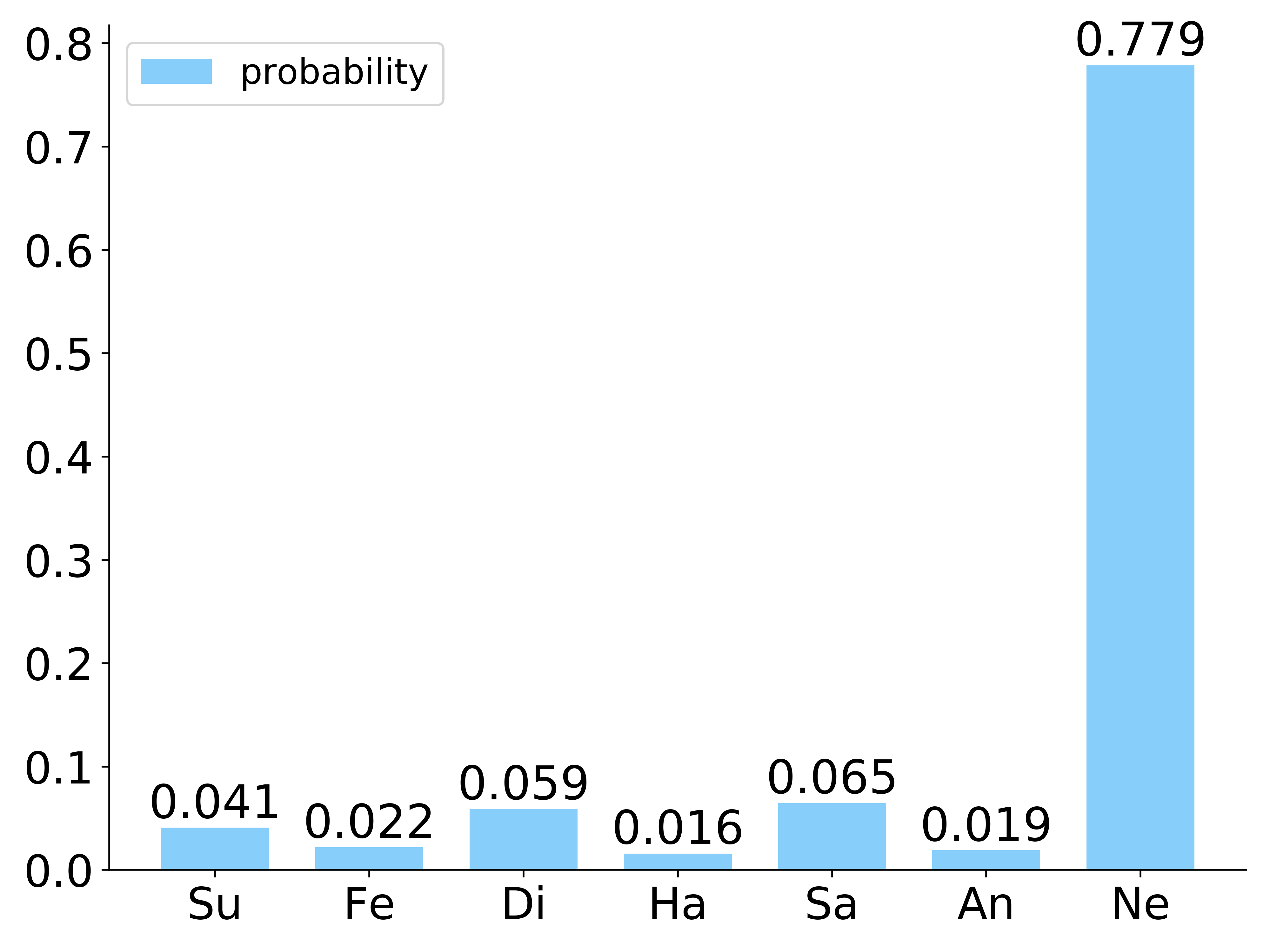Click the 0.059 data label
This screenshot has width=1270, height=952.
point(523,784)
